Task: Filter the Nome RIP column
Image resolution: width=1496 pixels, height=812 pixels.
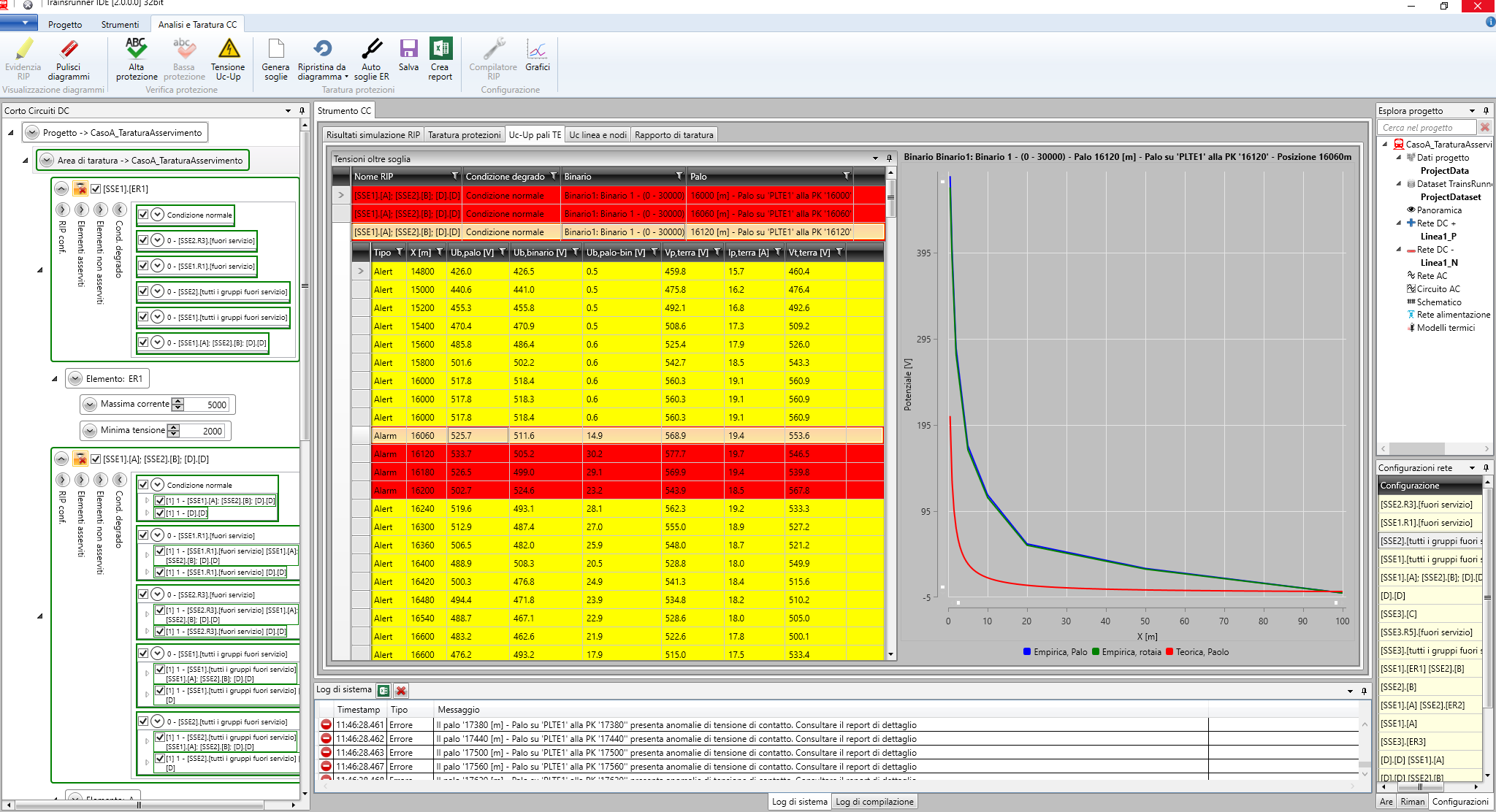Action: coord(455,176)
